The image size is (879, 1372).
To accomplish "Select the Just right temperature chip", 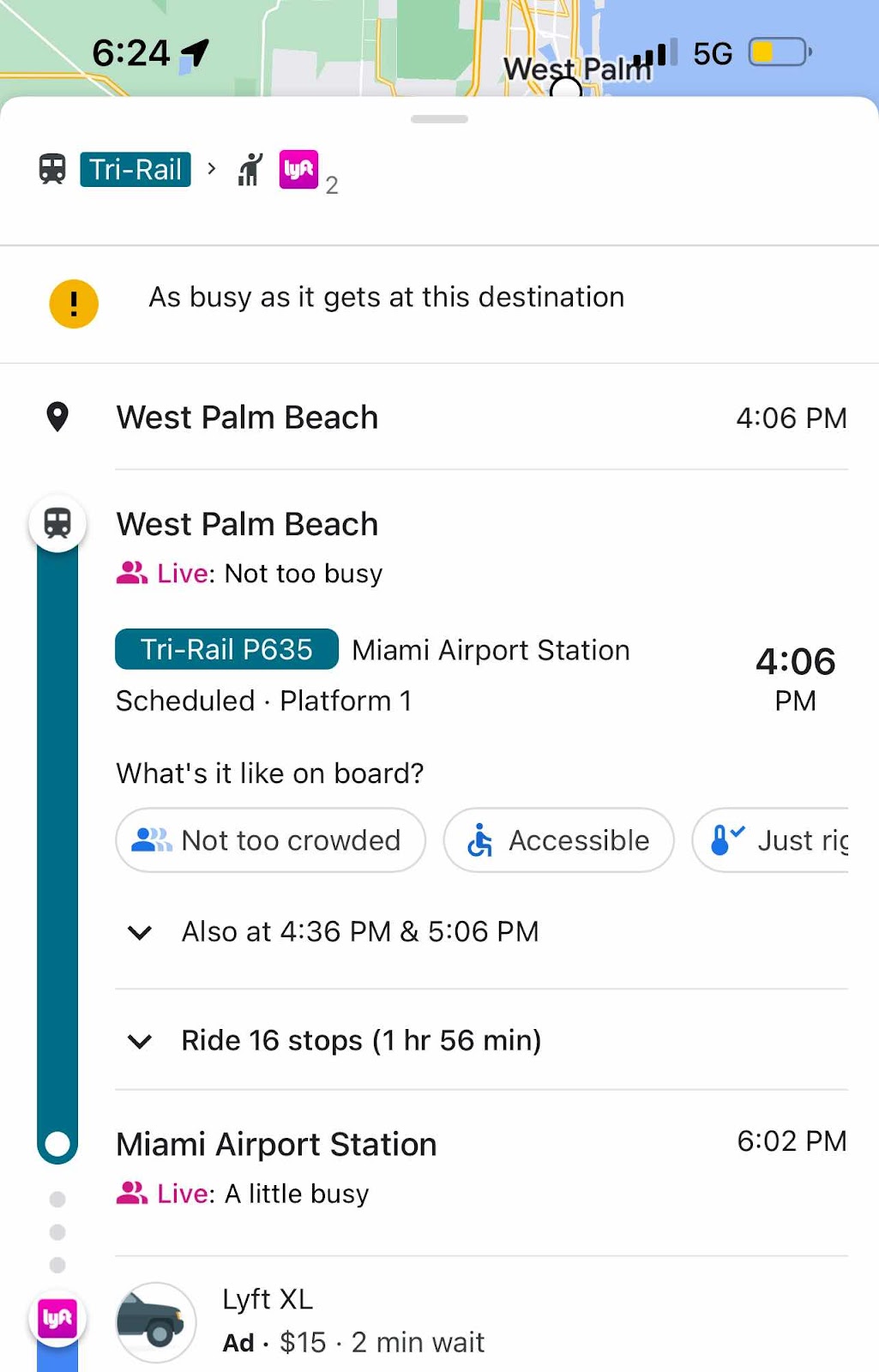I will pos(770,840).
